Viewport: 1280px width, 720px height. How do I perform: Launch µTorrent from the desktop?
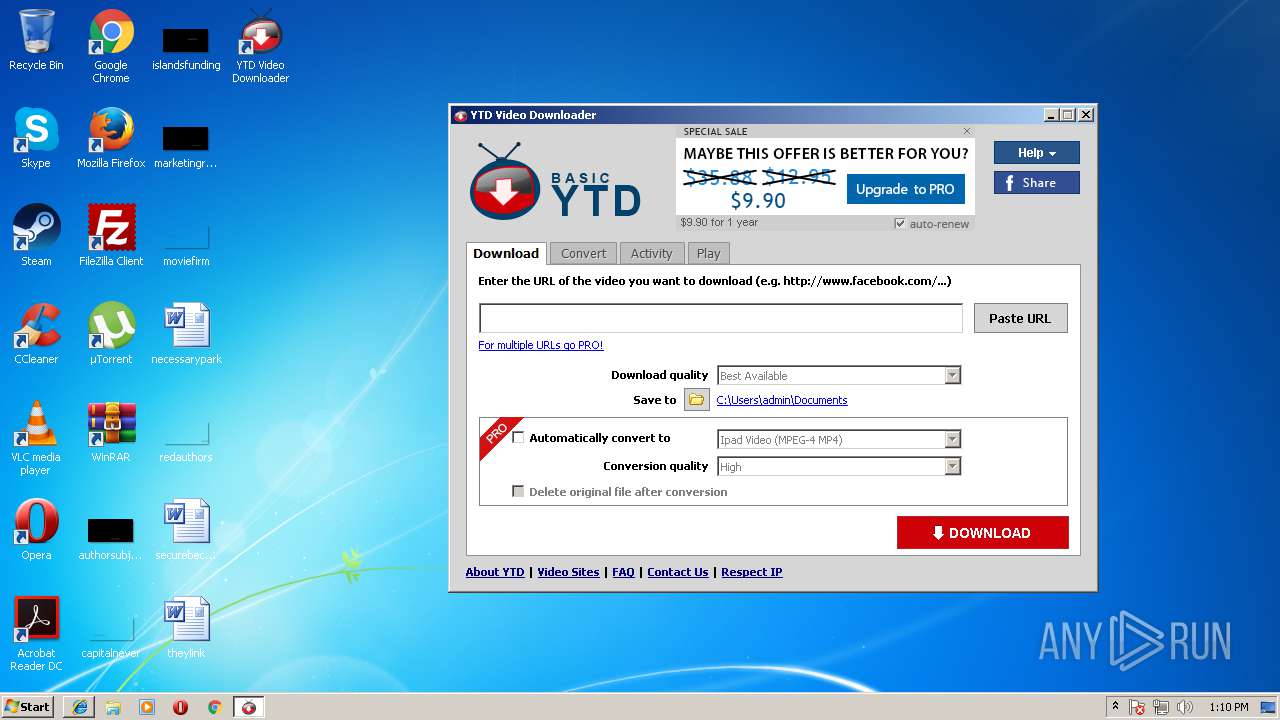[x=111, y=334]
